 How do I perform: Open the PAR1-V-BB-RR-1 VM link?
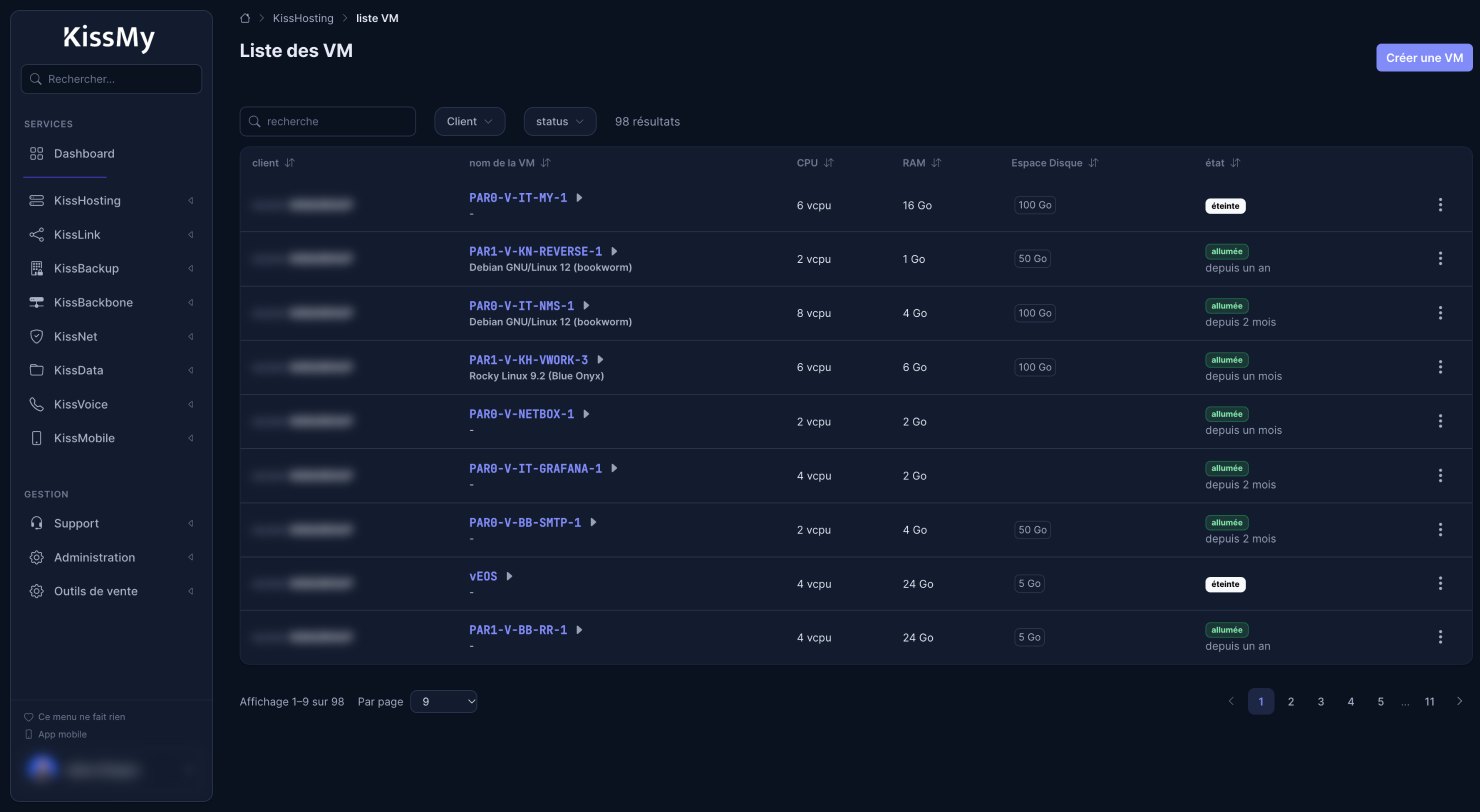518,630
